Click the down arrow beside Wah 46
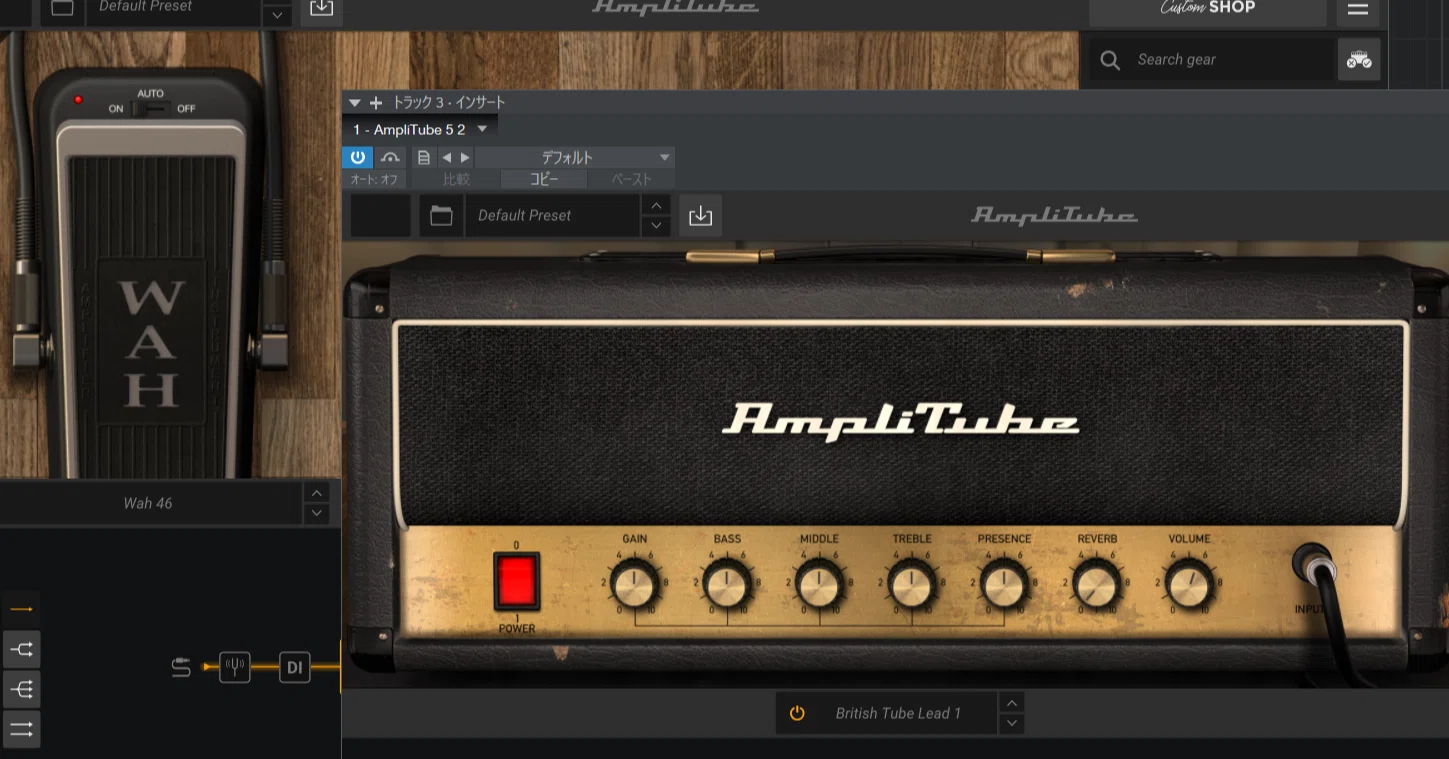1449x759 pixels. (x=316, y=513)
